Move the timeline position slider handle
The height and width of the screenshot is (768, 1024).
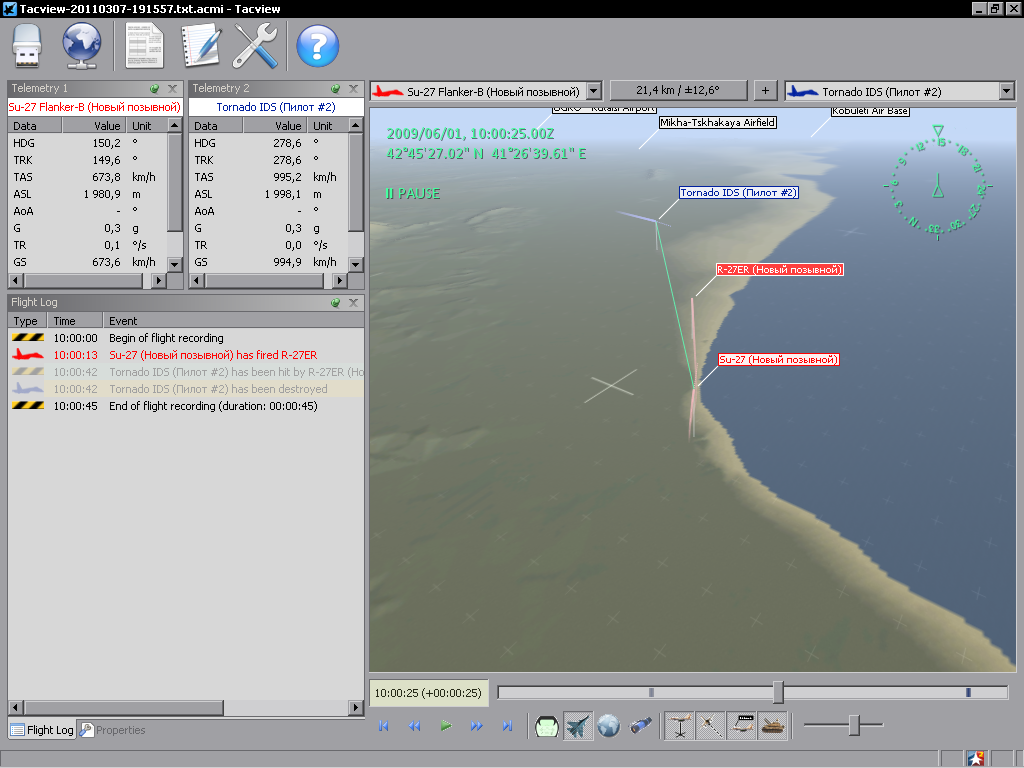point(778,692)
